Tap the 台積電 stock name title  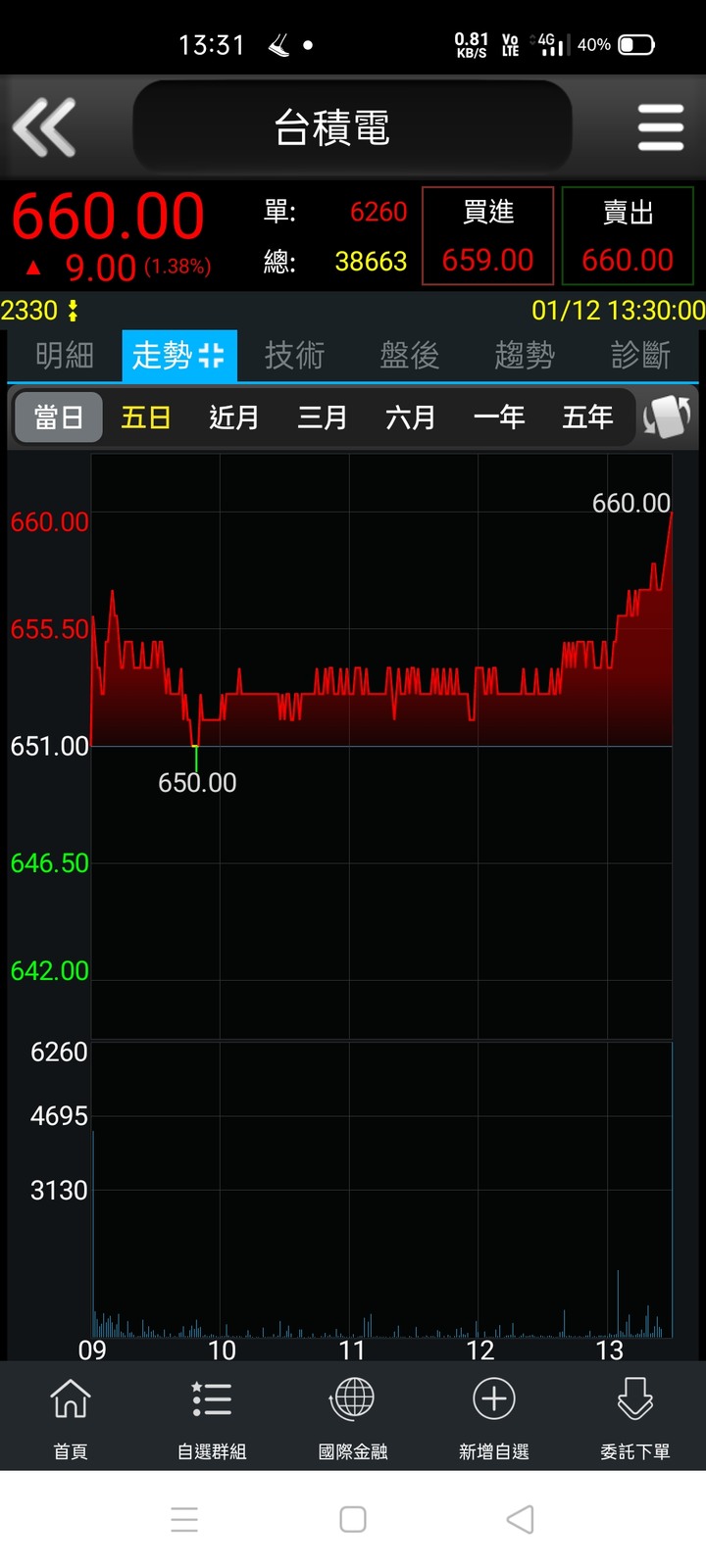[x=332, y=127]
